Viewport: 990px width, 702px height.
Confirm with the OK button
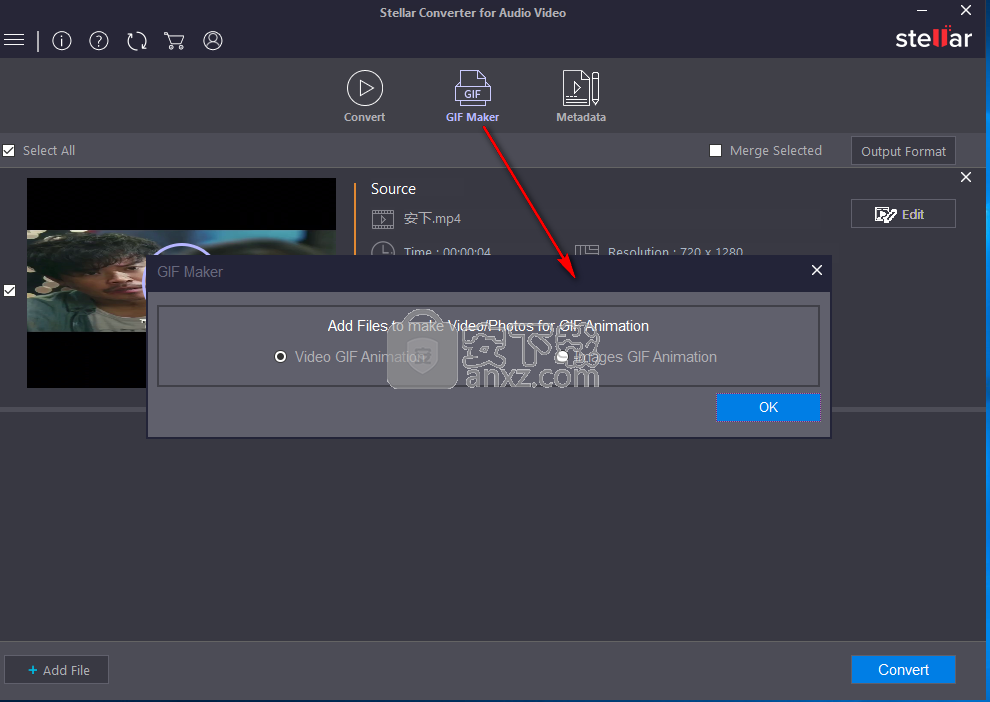768,407
